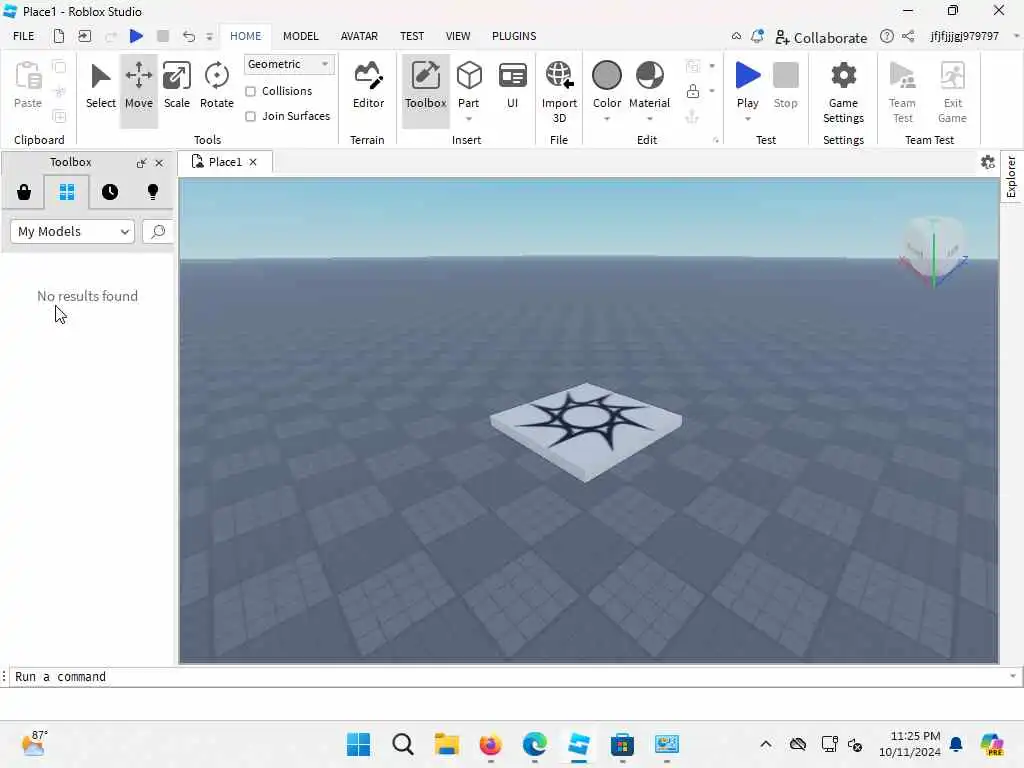Open File Explorer from the taskbar
Screen dimensions: 1024x768
[x=447, y=744]
